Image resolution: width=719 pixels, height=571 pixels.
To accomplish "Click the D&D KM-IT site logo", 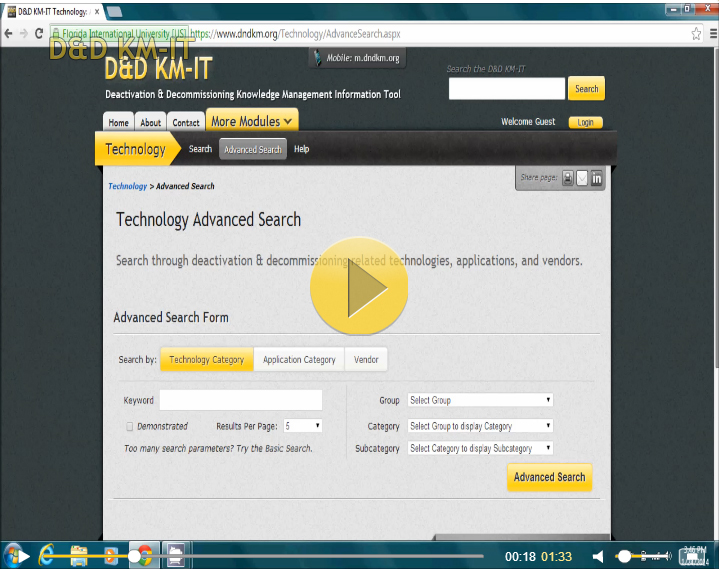I will tap(158, 69).
